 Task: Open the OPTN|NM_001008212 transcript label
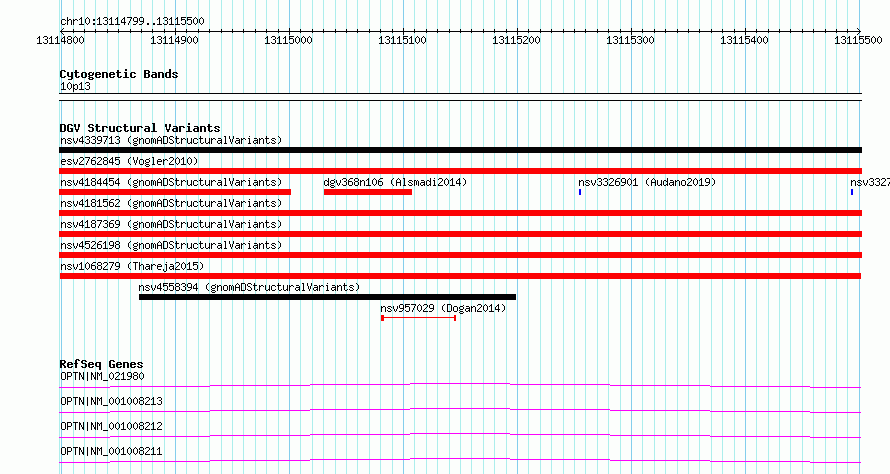(x=111, y=426)
